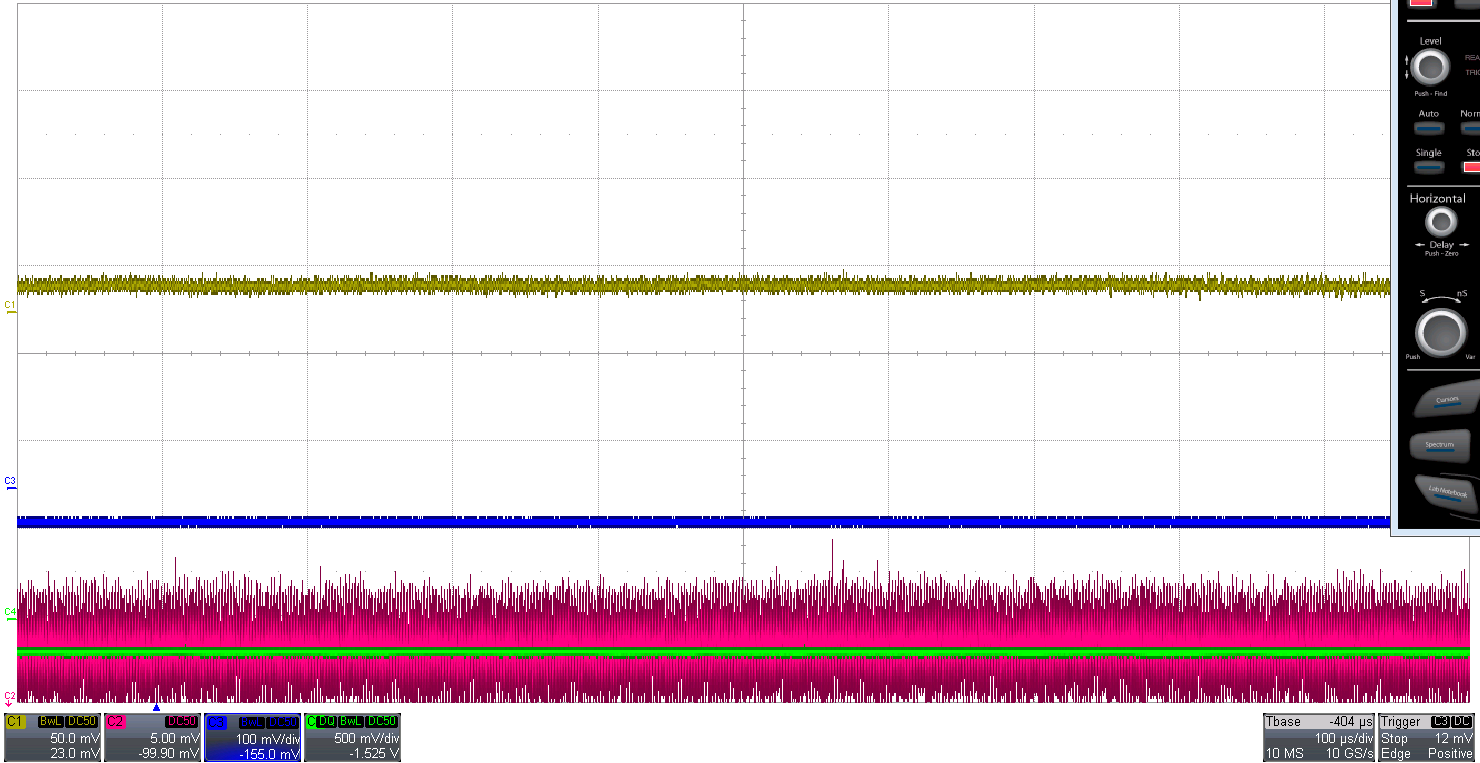1480x763 pixels.
Task: Click the -404 µs delay value
Action: coord(1351,722)
